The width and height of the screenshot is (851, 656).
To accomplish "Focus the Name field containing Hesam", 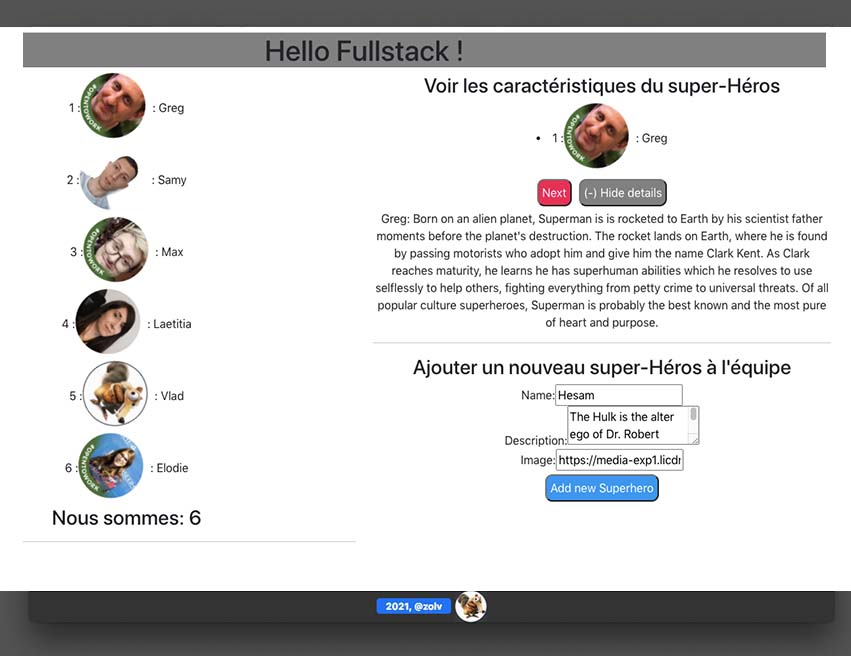I will pyautogui.click(x=618, y=395).
